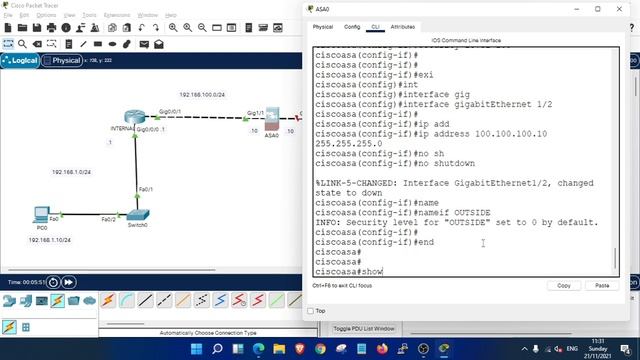Click the INTERNAL router in workspace

click(135, 117)
